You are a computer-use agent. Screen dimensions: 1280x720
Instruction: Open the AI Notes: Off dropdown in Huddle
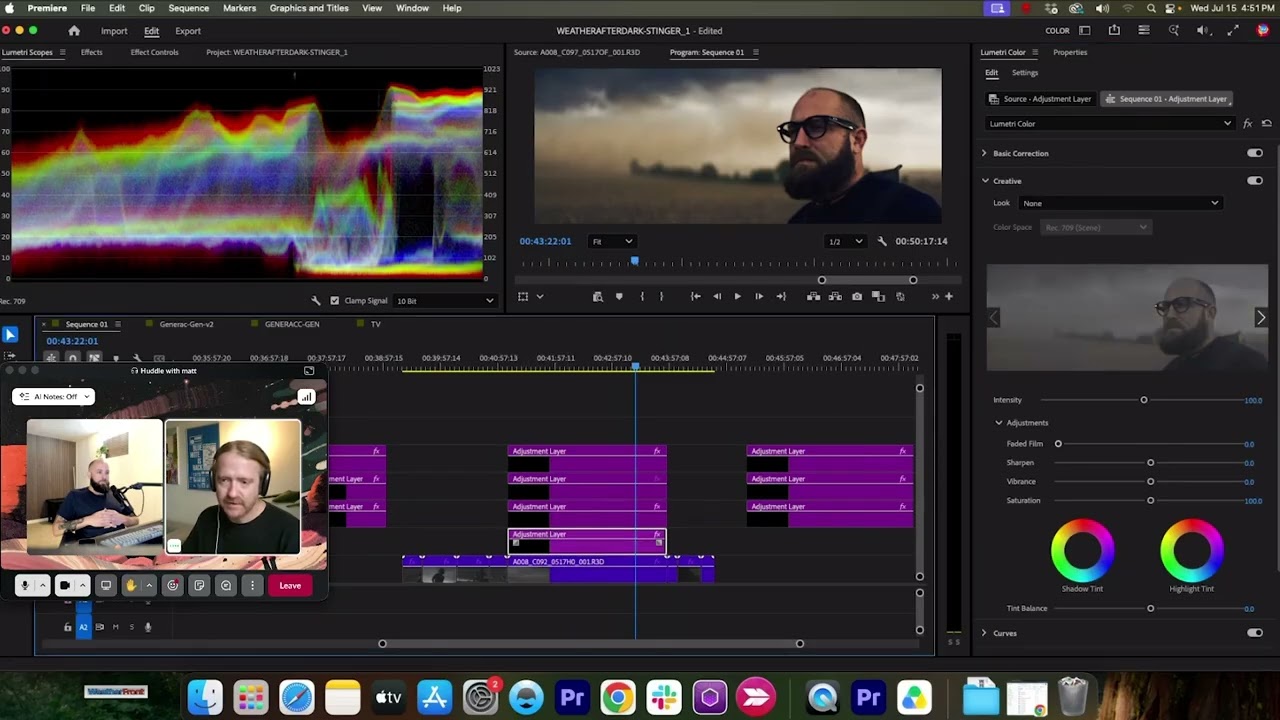pyautogui.click(x=54, y=397)
